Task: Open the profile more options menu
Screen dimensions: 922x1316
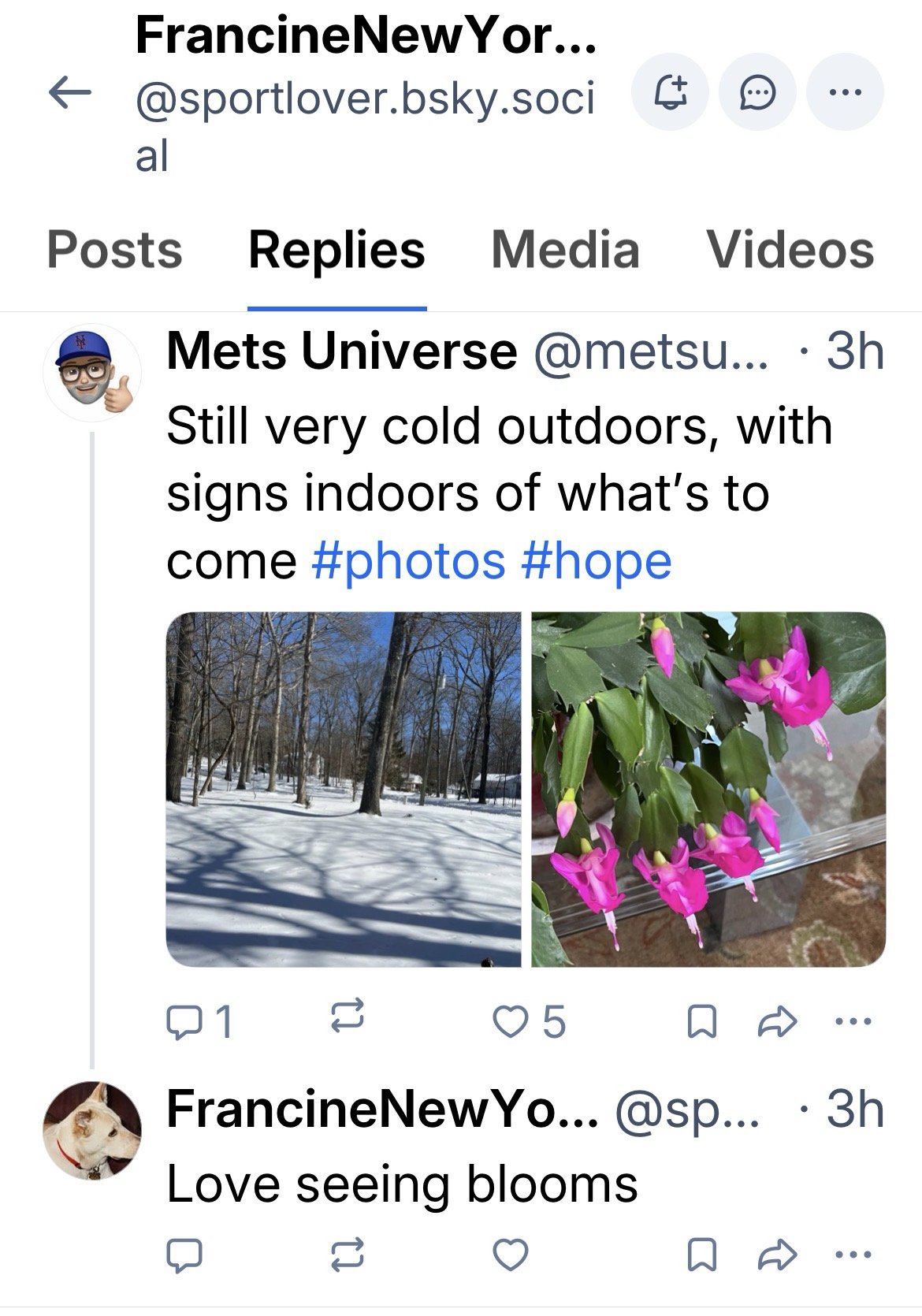Action: click(845, 92)
